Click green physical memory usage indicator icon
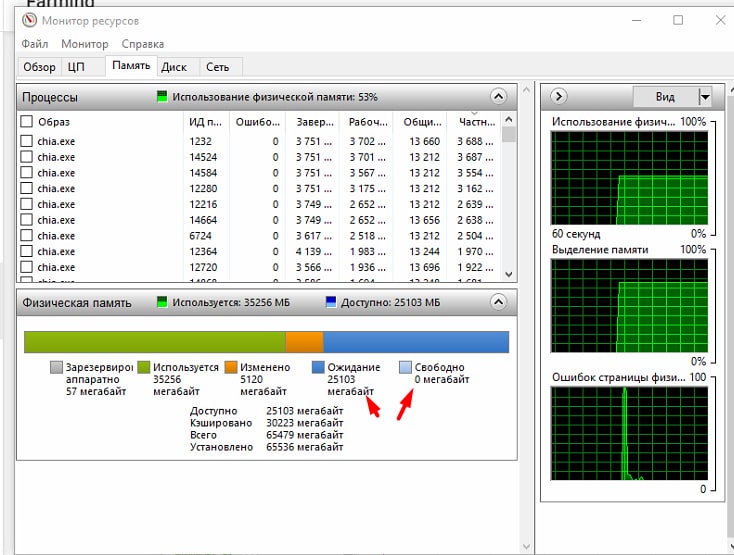The height and width of the screenshot is (555, 734). click(162, 97)
